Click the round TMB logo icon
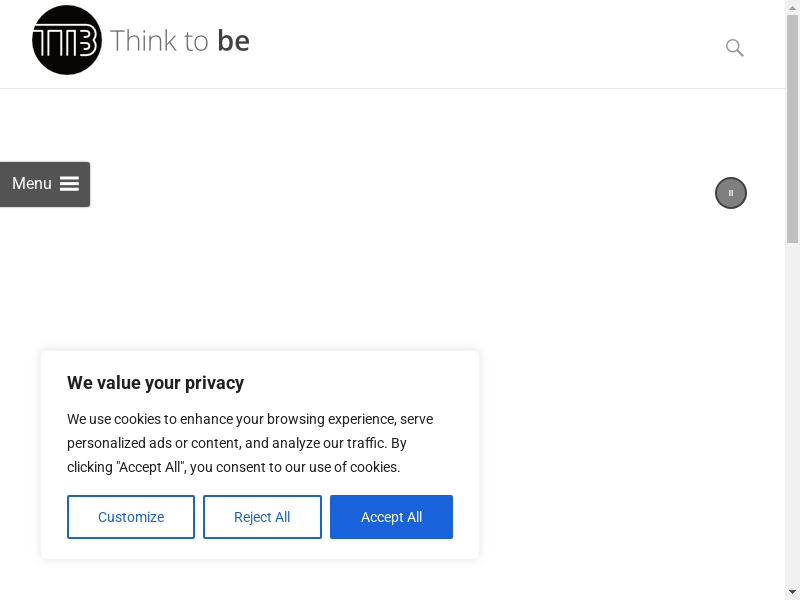Image resolution: width=800 pixels, height=600 pixels. coord(67,41)
